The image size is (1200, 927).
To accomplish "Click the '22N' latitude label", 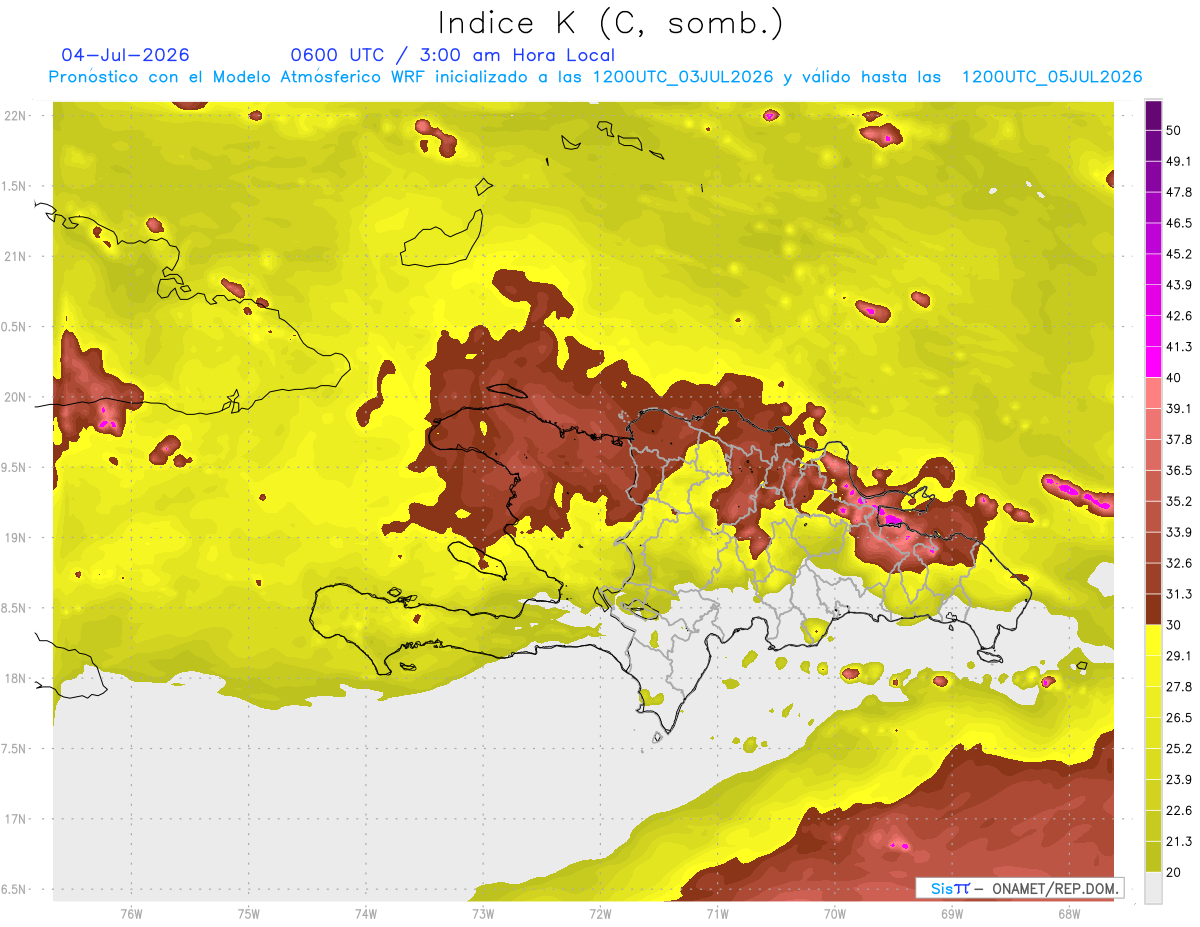I will coord(17,116).
